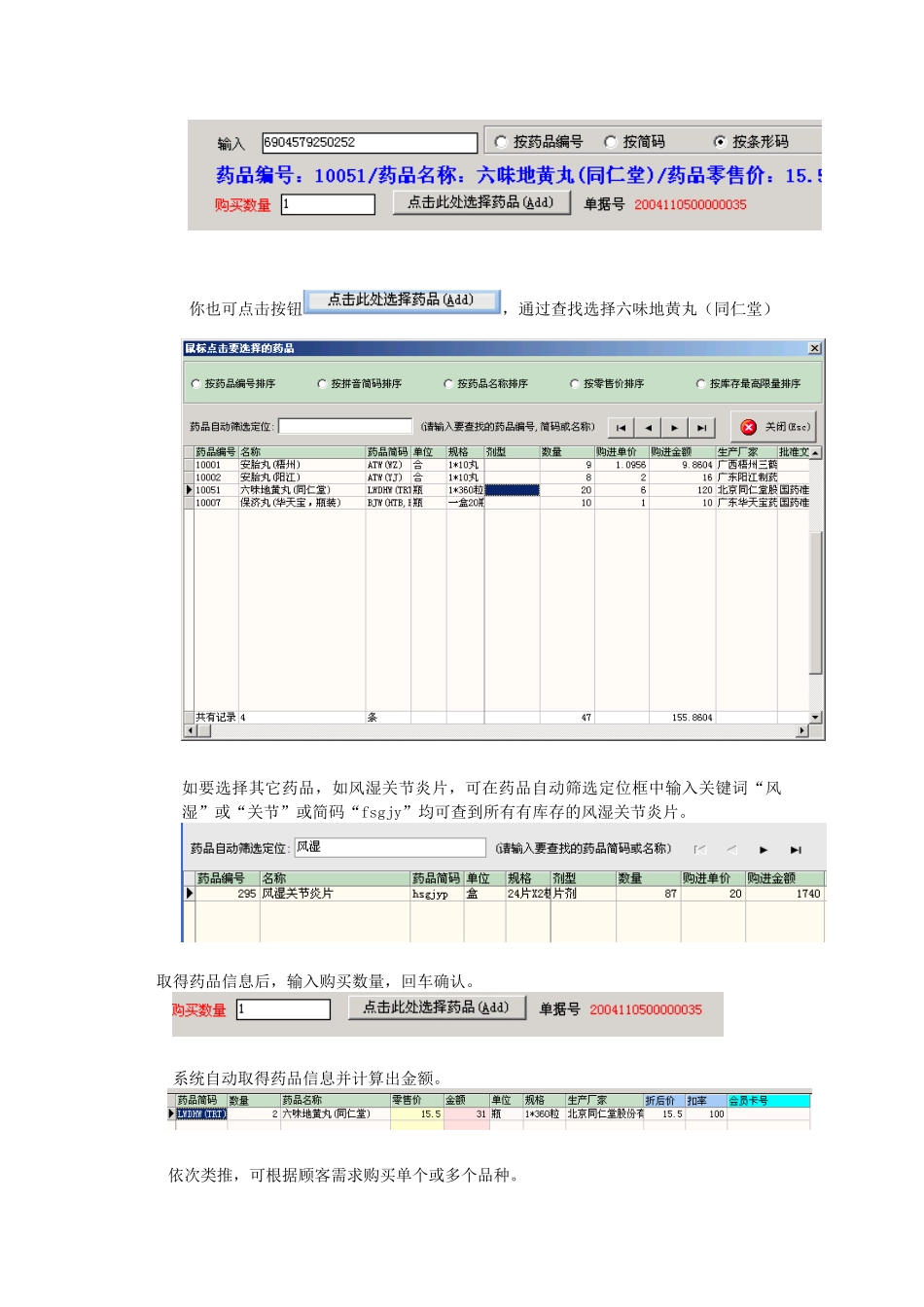Viewport: 924px width, 1307px height.
Task: Click the inline 点击此处选择药品(Add) button in paragraph
Action: click(x=402, y=300)
